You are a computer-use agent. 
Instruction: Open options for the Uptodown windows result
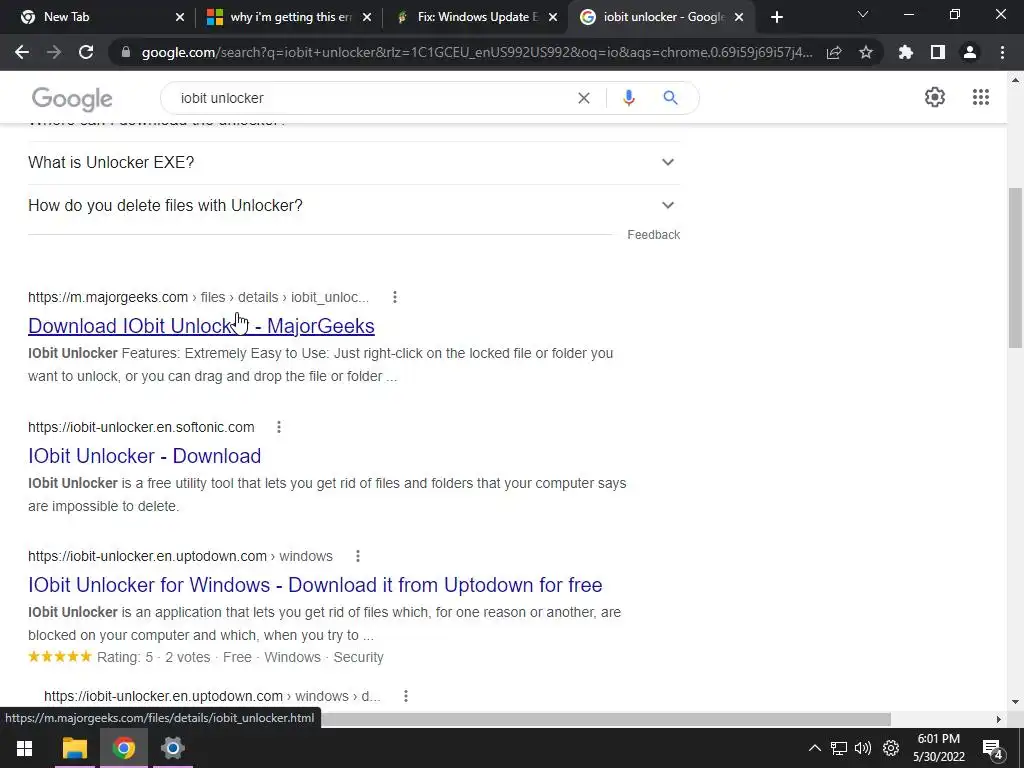[357, 556]
